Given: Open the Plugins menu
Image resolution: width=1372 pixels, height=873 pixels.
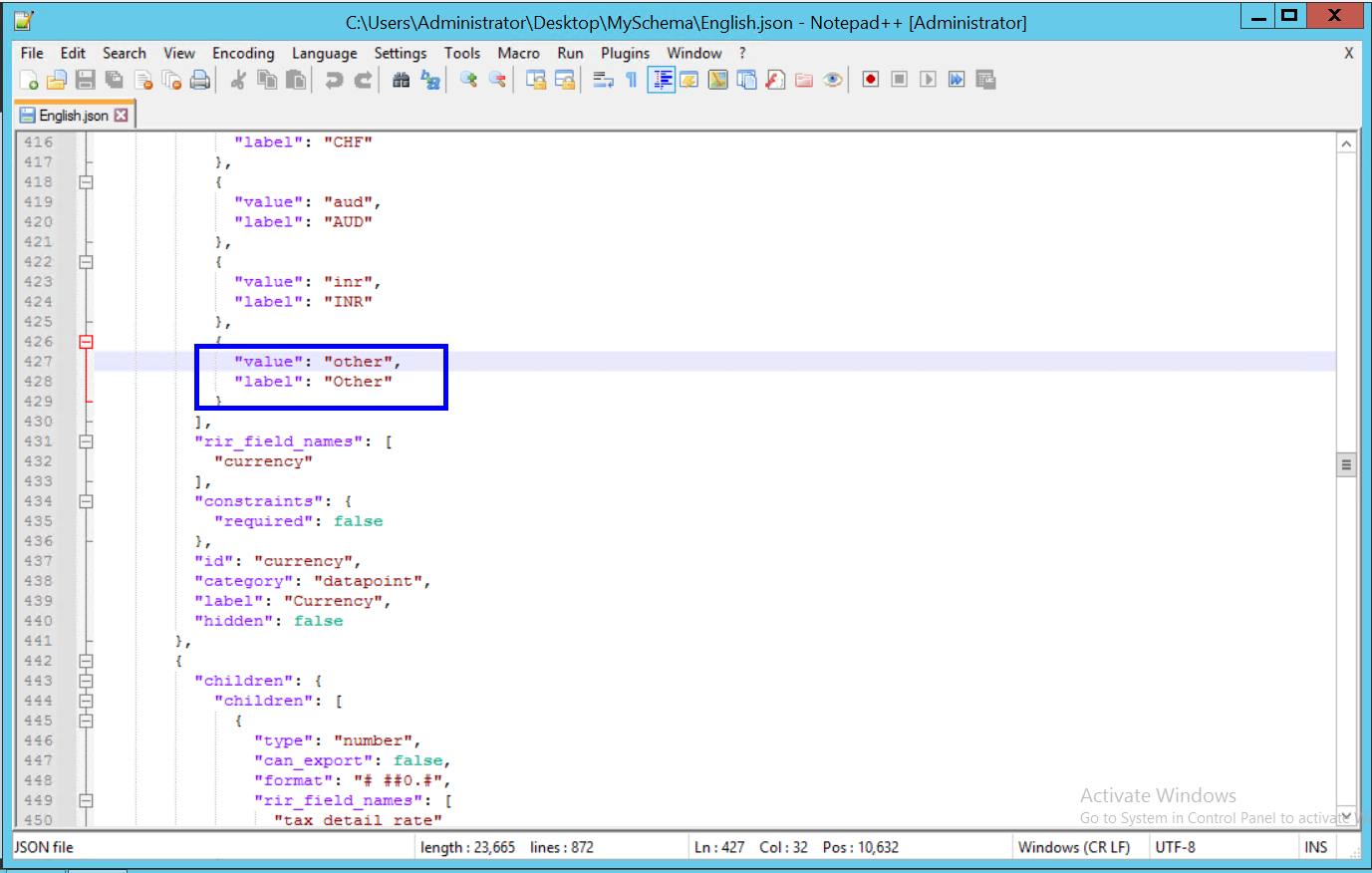Looking at the screenshot, I should (625, 53).
